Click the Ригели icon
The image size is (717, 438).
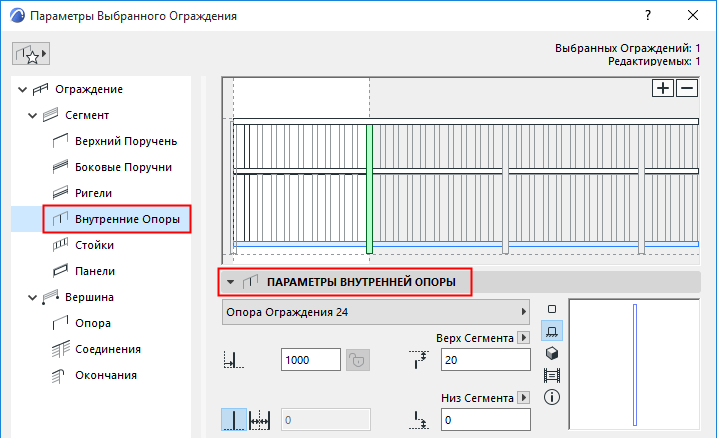(60, 193)
